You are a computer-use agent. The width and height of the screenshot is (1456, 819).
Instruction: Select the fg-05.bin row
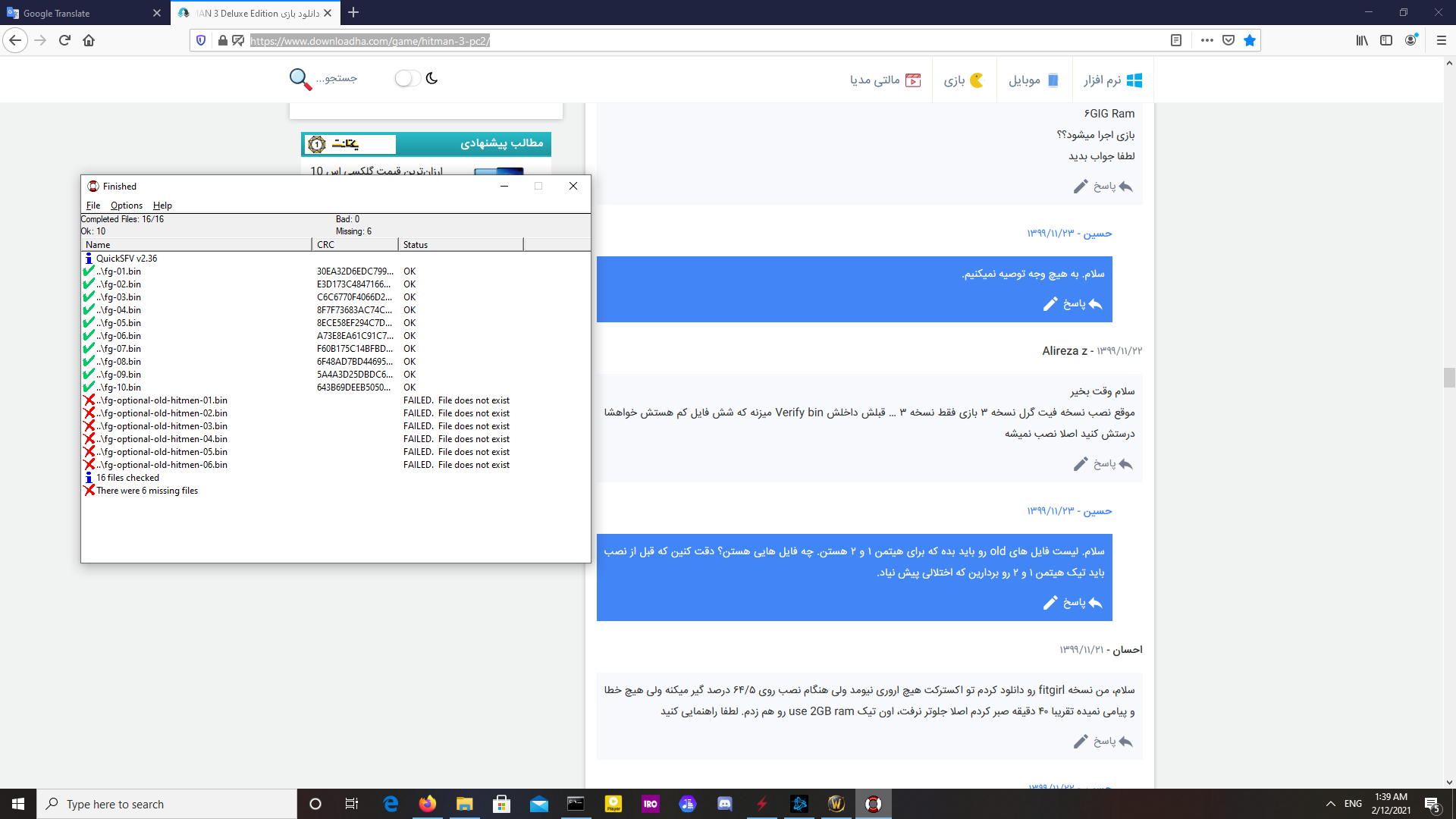click(336, 323)
